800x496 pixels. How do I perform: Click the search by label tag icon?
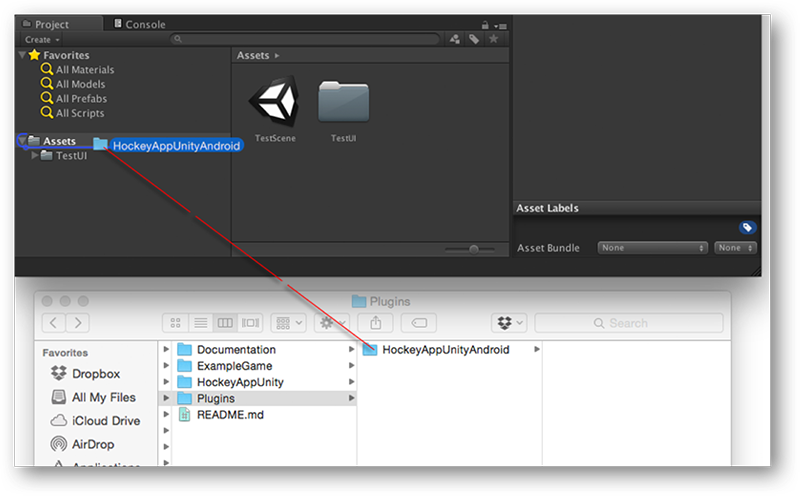[x=474, y=39]
